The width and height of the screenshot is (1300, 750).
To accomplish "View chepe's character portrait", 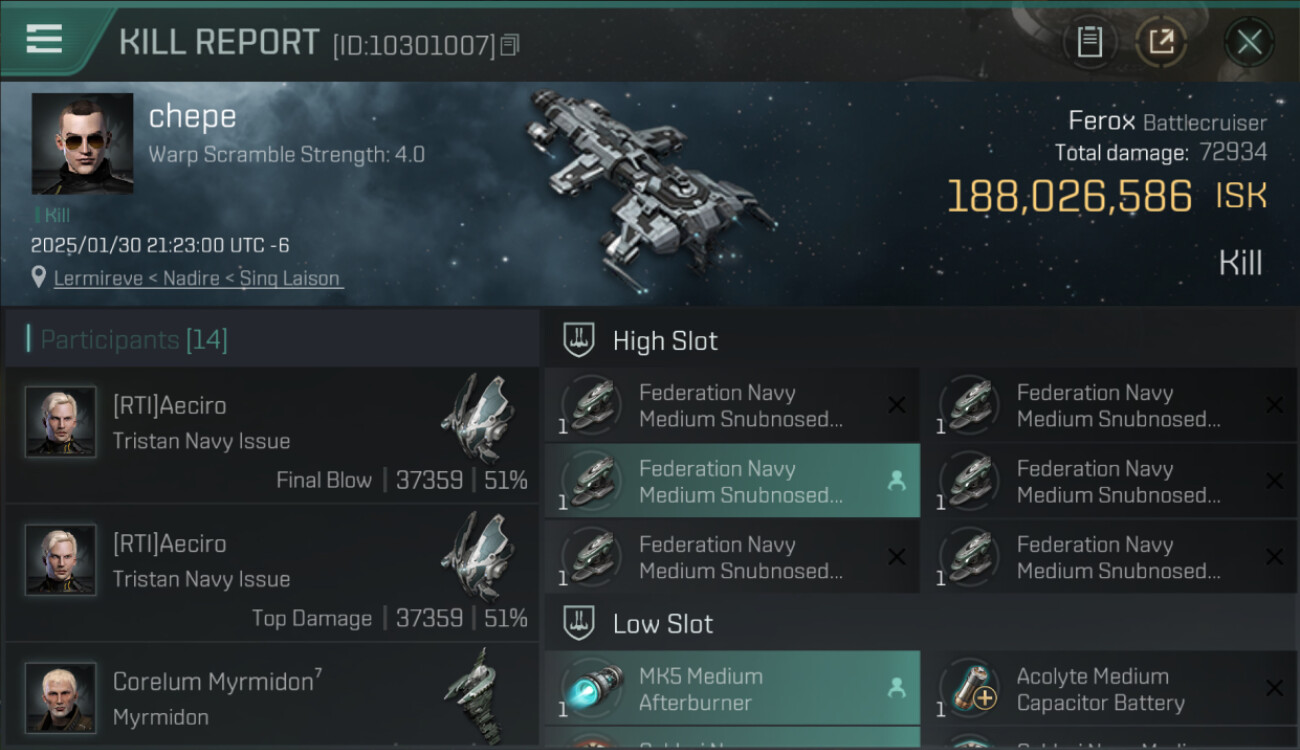I will point(82,143).
